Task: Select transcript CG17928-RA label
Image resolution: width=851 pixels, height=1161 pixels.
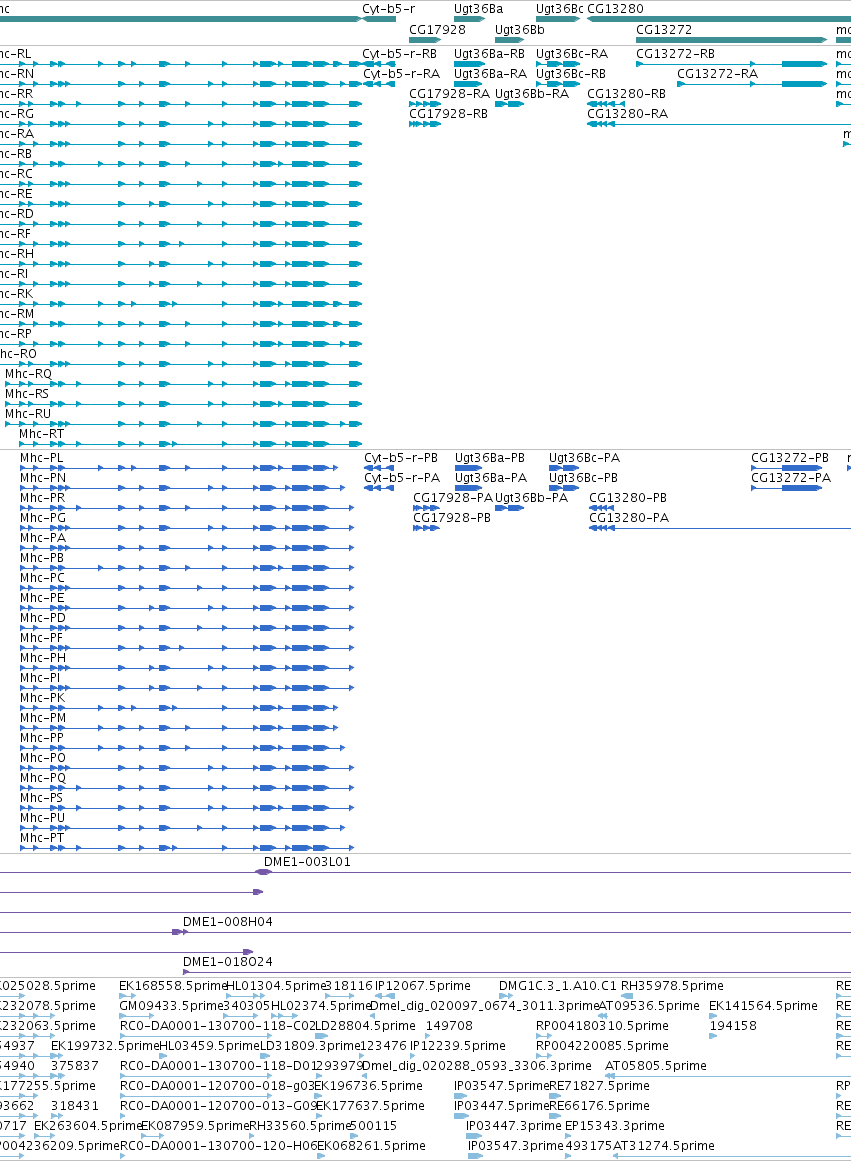Action: 449,94
